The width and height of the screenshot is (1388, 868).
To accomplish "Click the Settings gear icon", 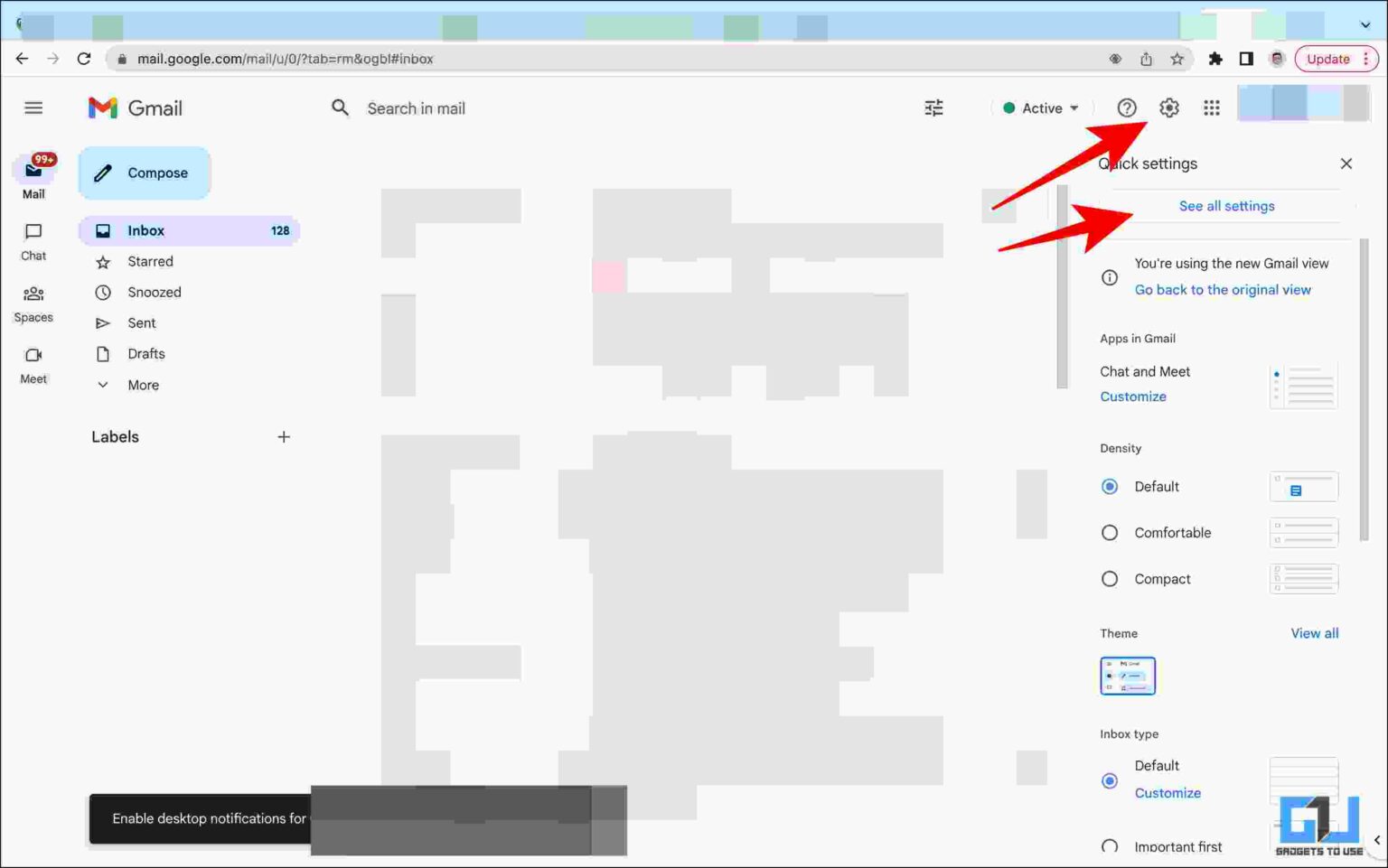I will pos(1168,108).
